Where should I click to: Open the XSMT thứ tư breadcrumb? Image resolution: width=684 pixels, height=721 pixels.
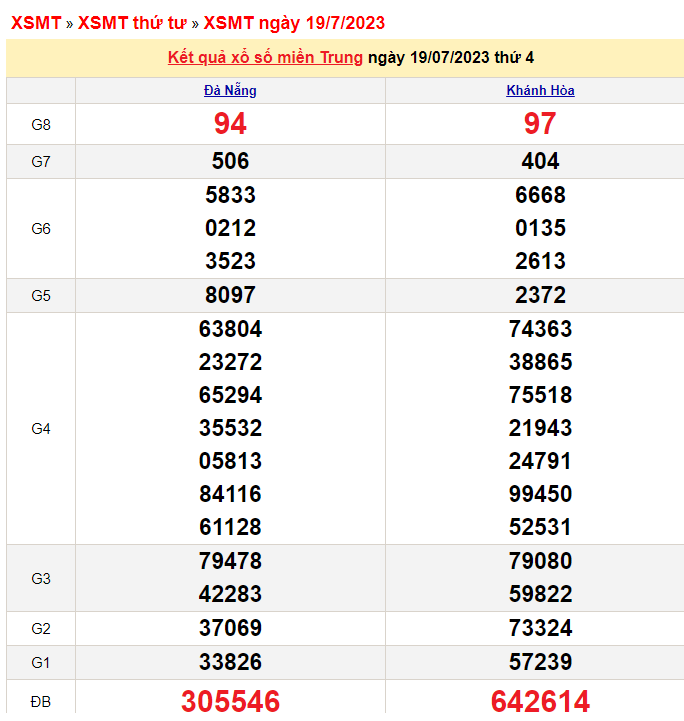click(x=132, y=23)
